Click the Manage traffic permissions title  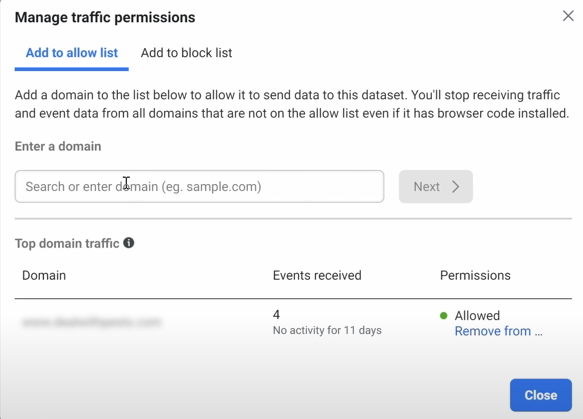click(x=105, y=17)
